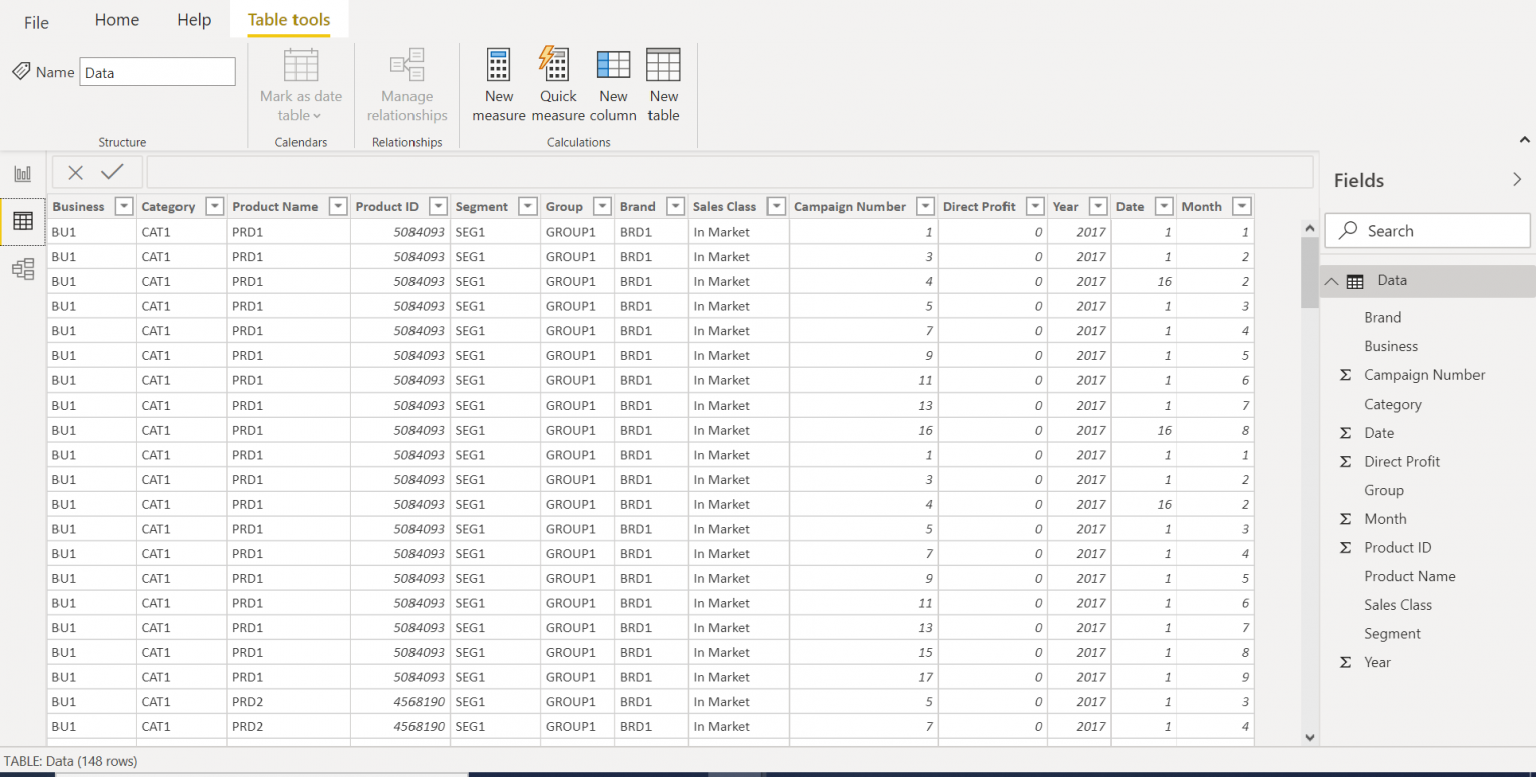Select the Quick measure tool

[x=557, y=83]
